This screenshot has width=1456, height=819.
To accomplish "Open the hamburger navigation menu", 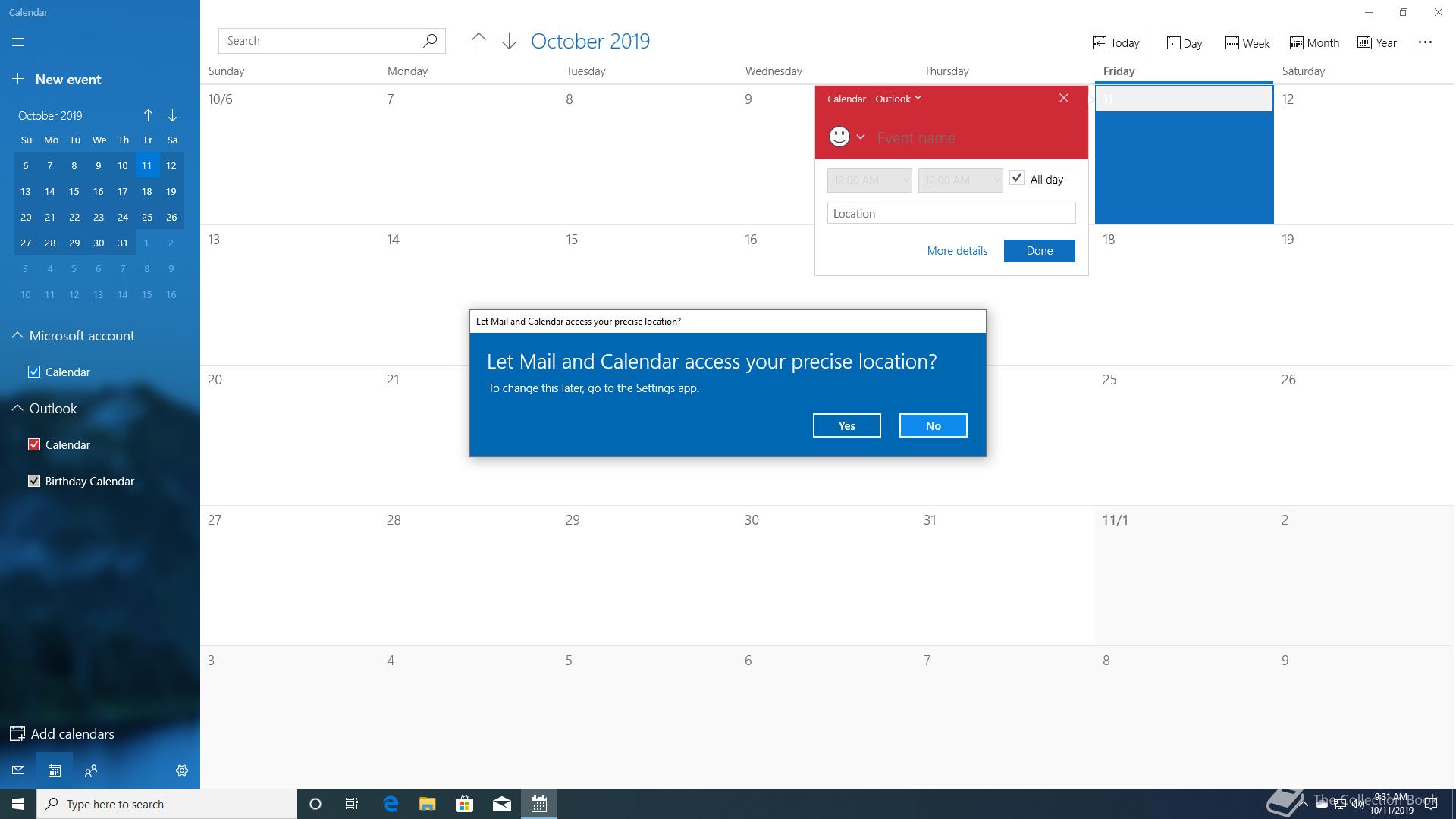I will pos(18,42).
